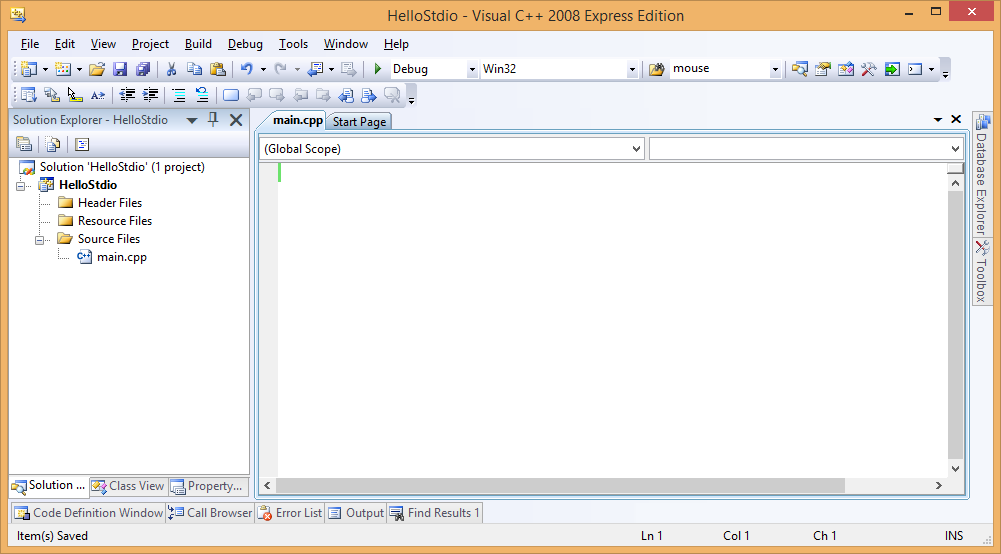The width and height of the screenshot is (1001, 554).
Task: Uncomment the selected lines icon
Action: click(202, 95)
